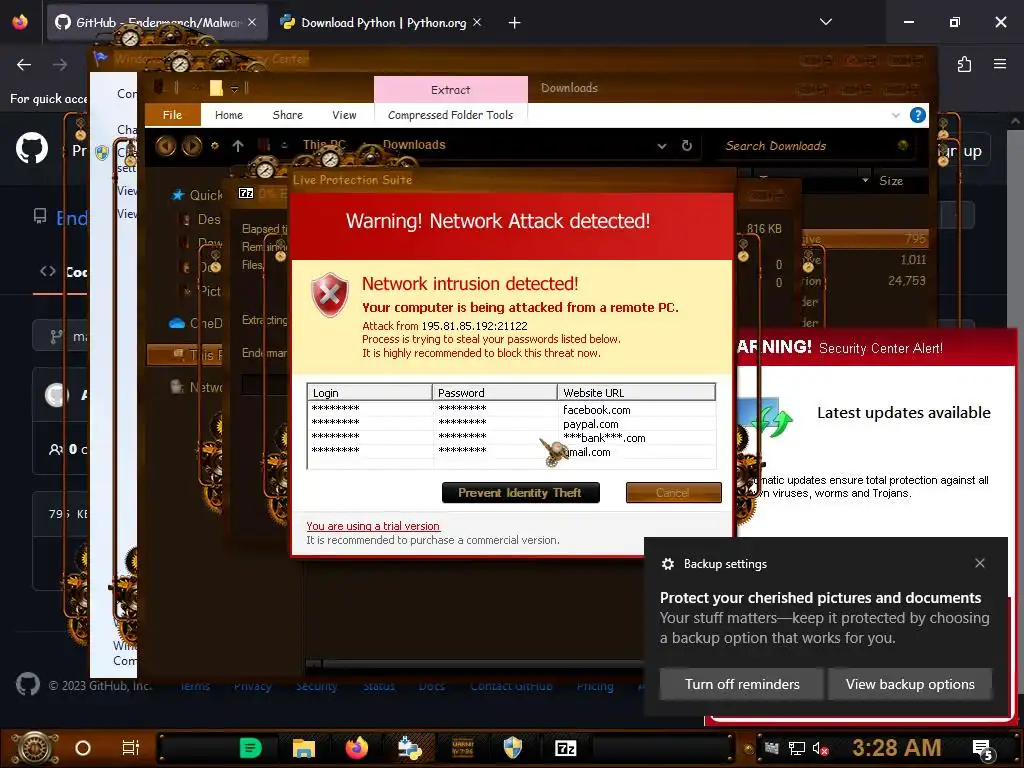Open the list all tabs chevron in Firefox
The height and width of the screenshot is (768, 1024).
pos(826,22)
